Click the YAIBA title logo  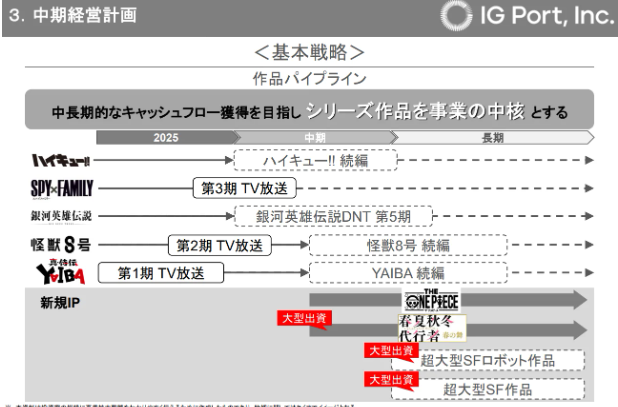pyautogui.click(x=60, y=270)
